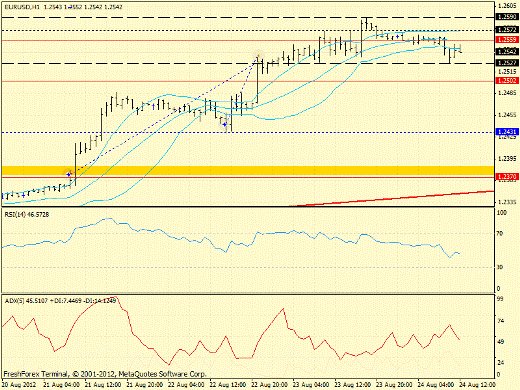Click the 74 value on ADX scale
The height and width of the screenshot is (390, 520).
click(x=500, y=321)
